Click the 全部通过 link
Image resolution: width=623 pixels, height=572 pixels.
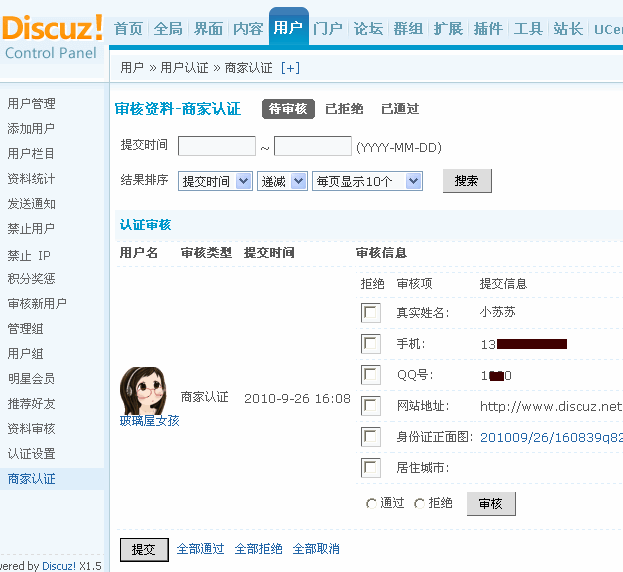(x=200, y=549)
